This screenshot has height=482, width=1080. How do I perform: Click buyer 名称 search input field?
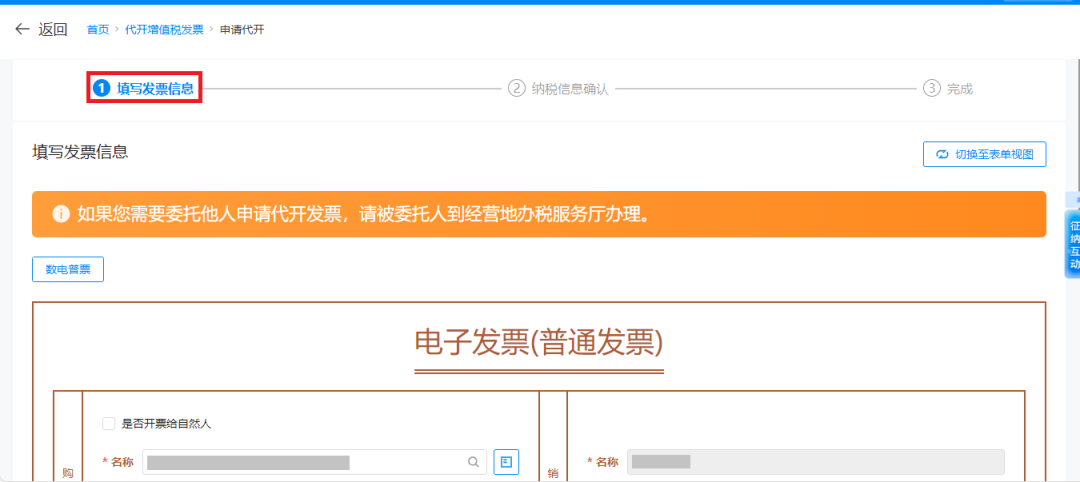[315, 462]
